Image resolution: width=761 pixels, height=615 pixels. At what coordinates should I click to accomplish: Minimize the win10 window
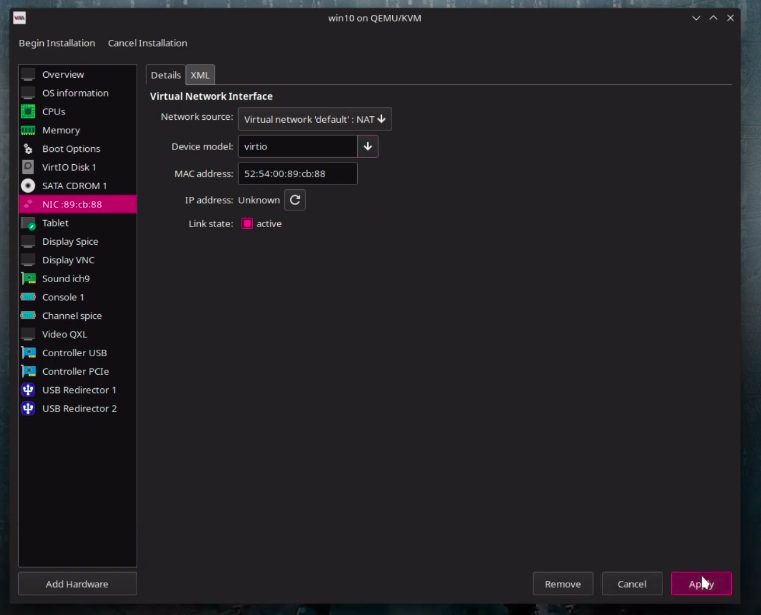click(x=696, y=18)
